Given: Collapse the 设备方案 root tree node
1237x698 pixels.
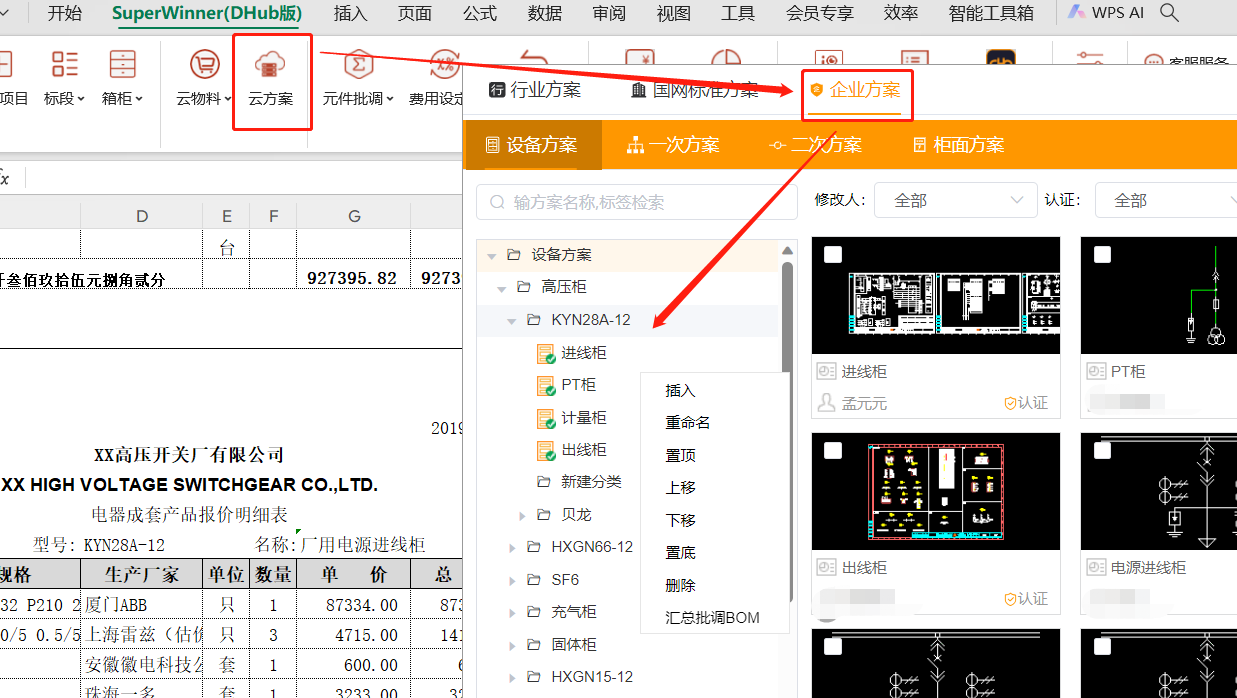Looking at the screenshot, I should coord(491,255).
